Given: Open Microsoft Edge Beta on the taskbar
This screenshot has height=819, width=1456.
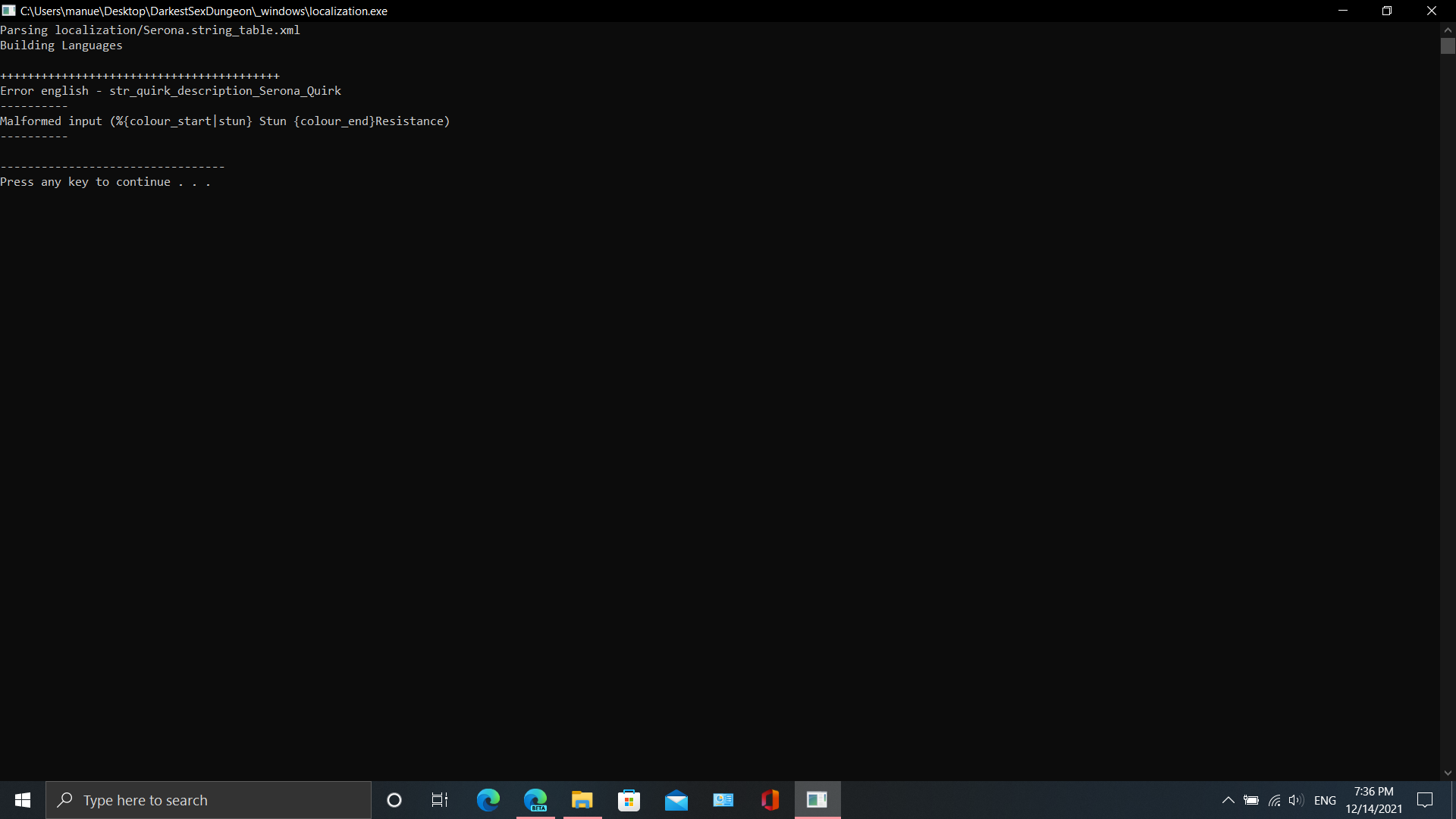Looking at the screenshot, I should [x=535, y=800].
